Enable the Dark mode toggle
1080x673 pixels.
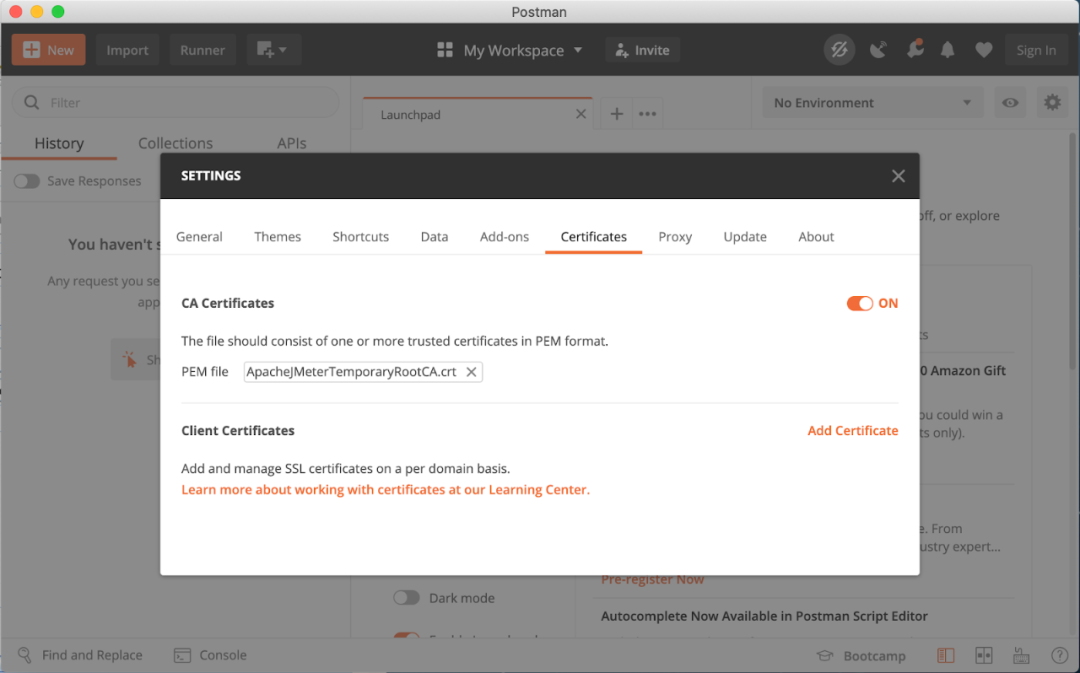tap(406, 598)
